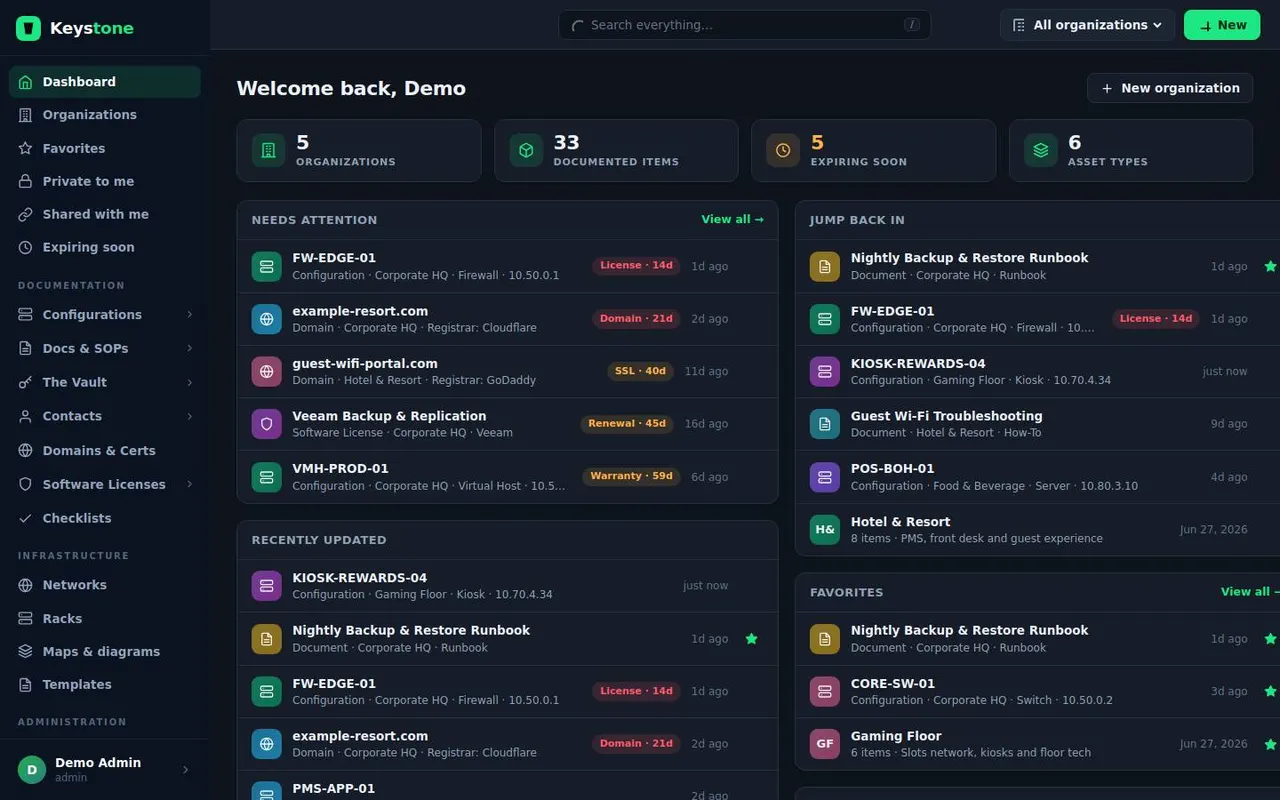
Task: Click New organization button
Action: coord(1170,88)
